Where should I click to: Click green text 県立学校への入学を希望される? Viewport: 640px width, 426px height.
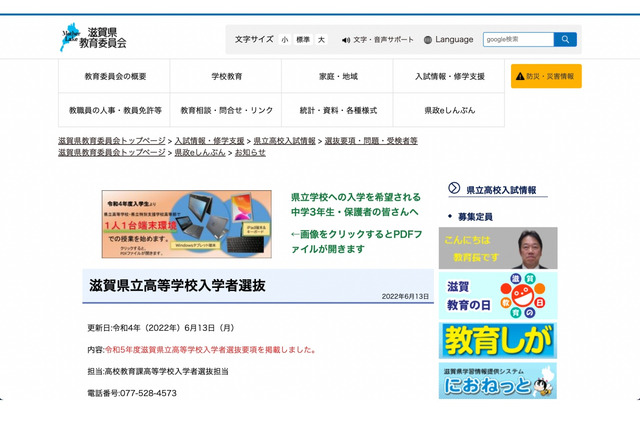[356, 197]
